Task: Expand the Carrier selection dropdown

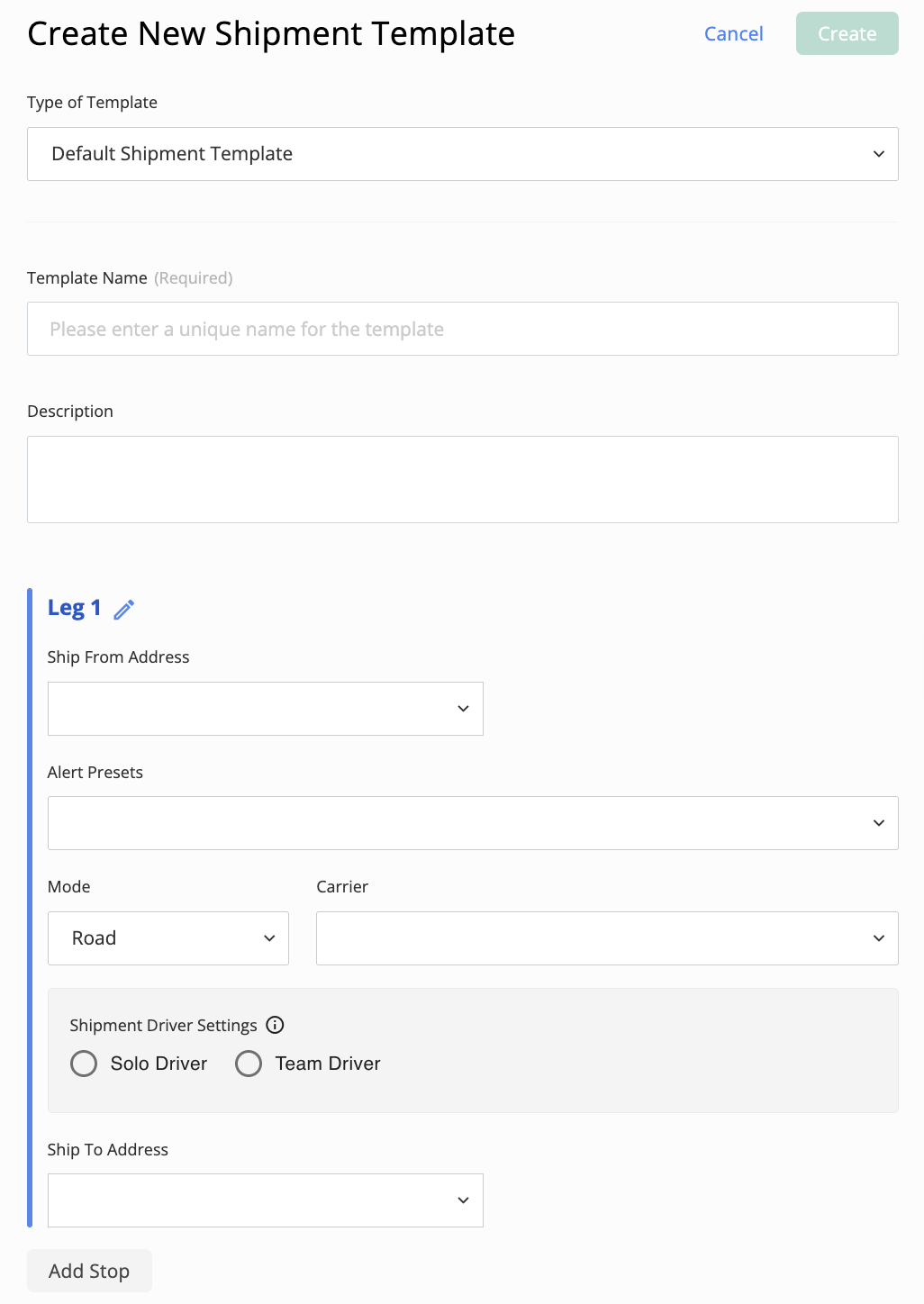Action: click(607, 937)
